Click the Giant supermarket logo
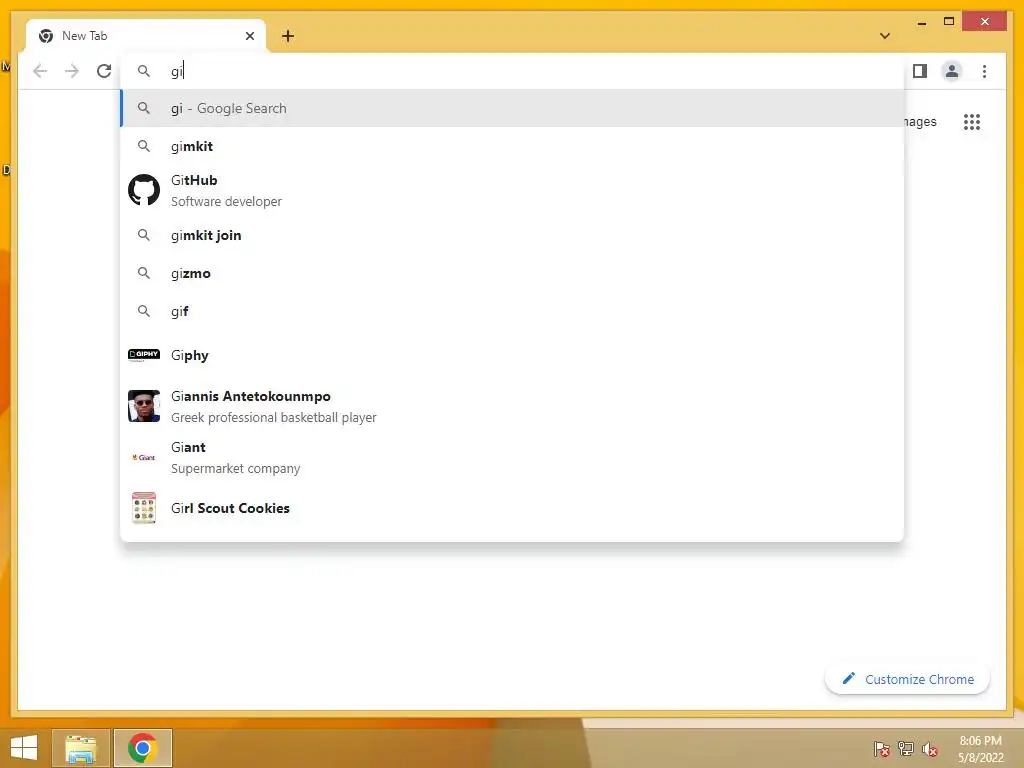 point(144,457)
